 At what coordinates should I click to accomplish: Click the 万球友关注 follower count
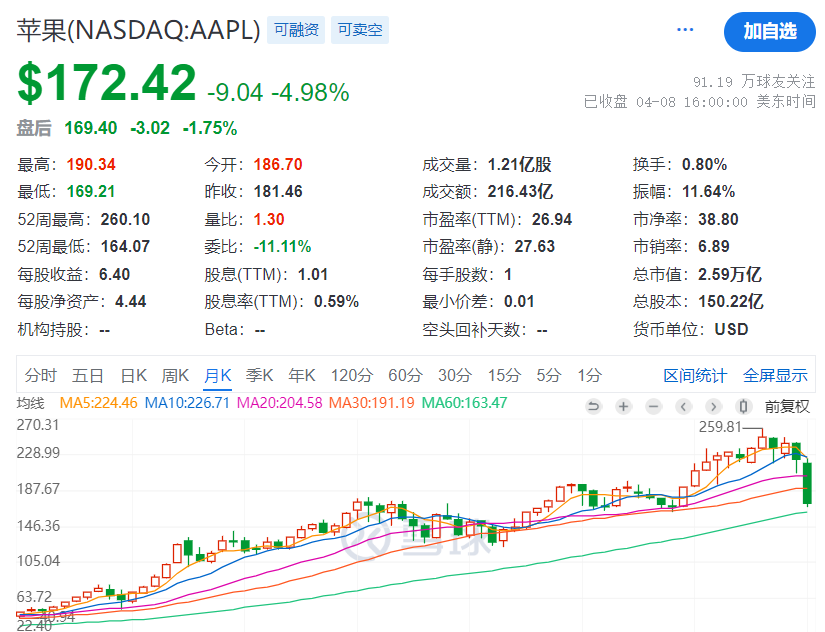coord(753,82)
